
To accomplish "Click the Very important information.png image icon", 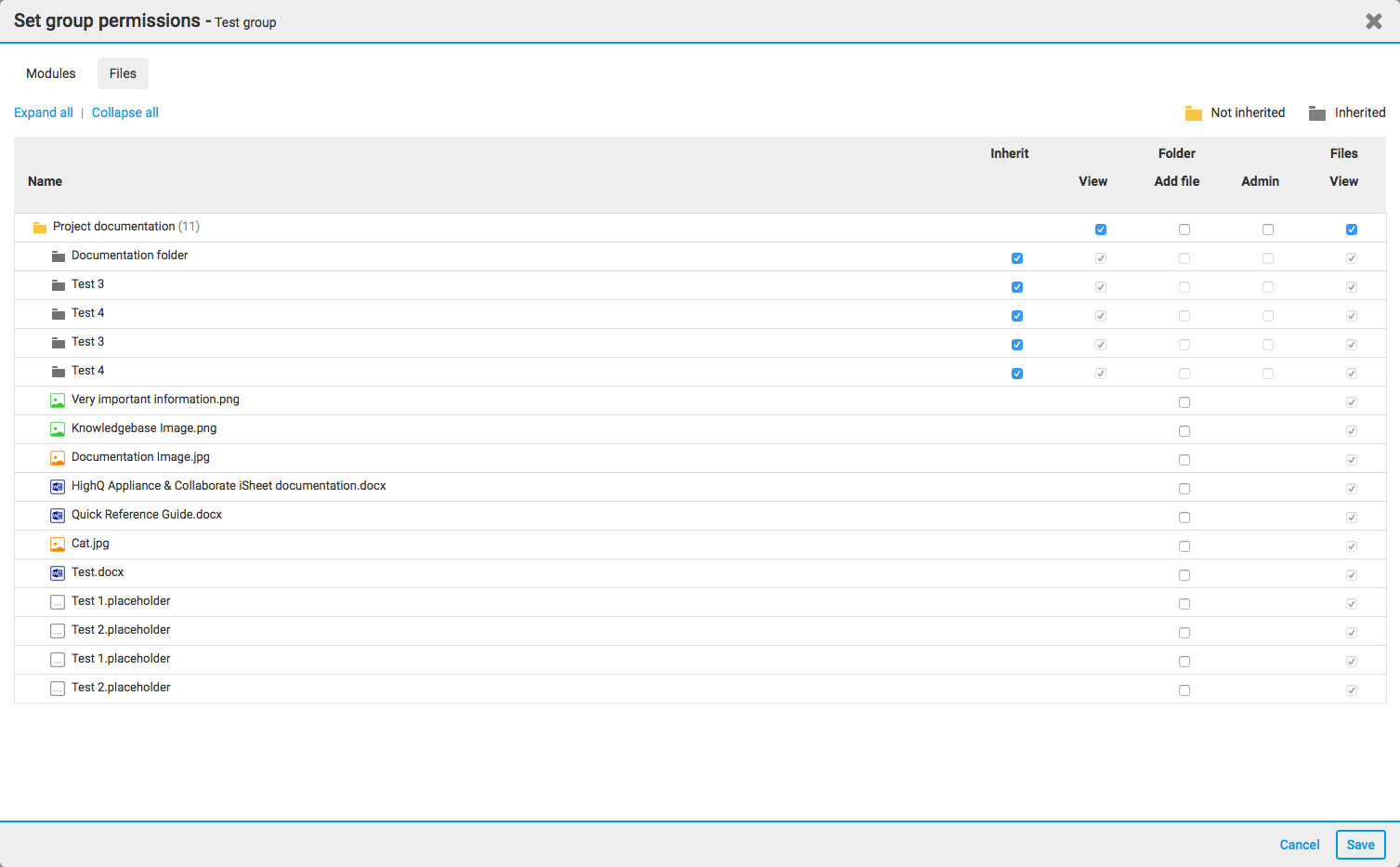I will pos(58,401).
